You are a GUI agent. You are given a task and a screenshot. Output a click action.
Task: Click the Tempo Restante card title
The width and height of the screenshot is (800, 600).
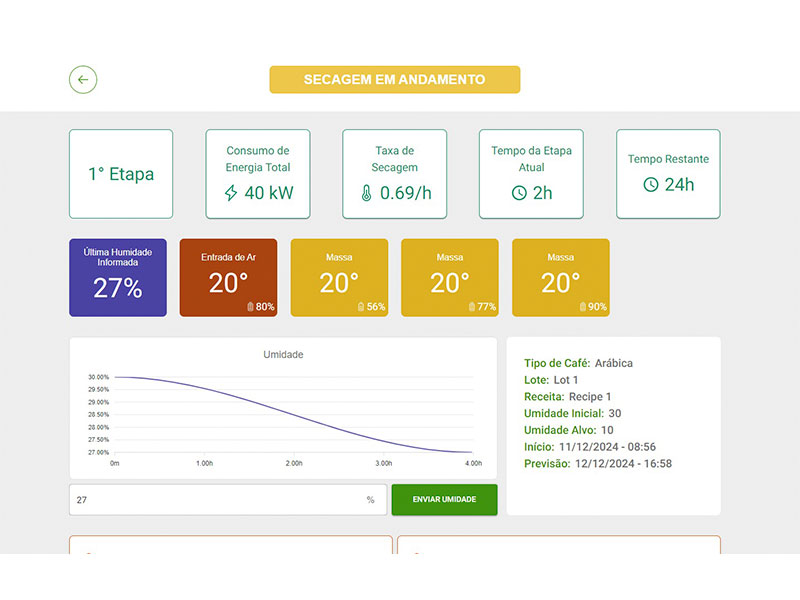668,159
